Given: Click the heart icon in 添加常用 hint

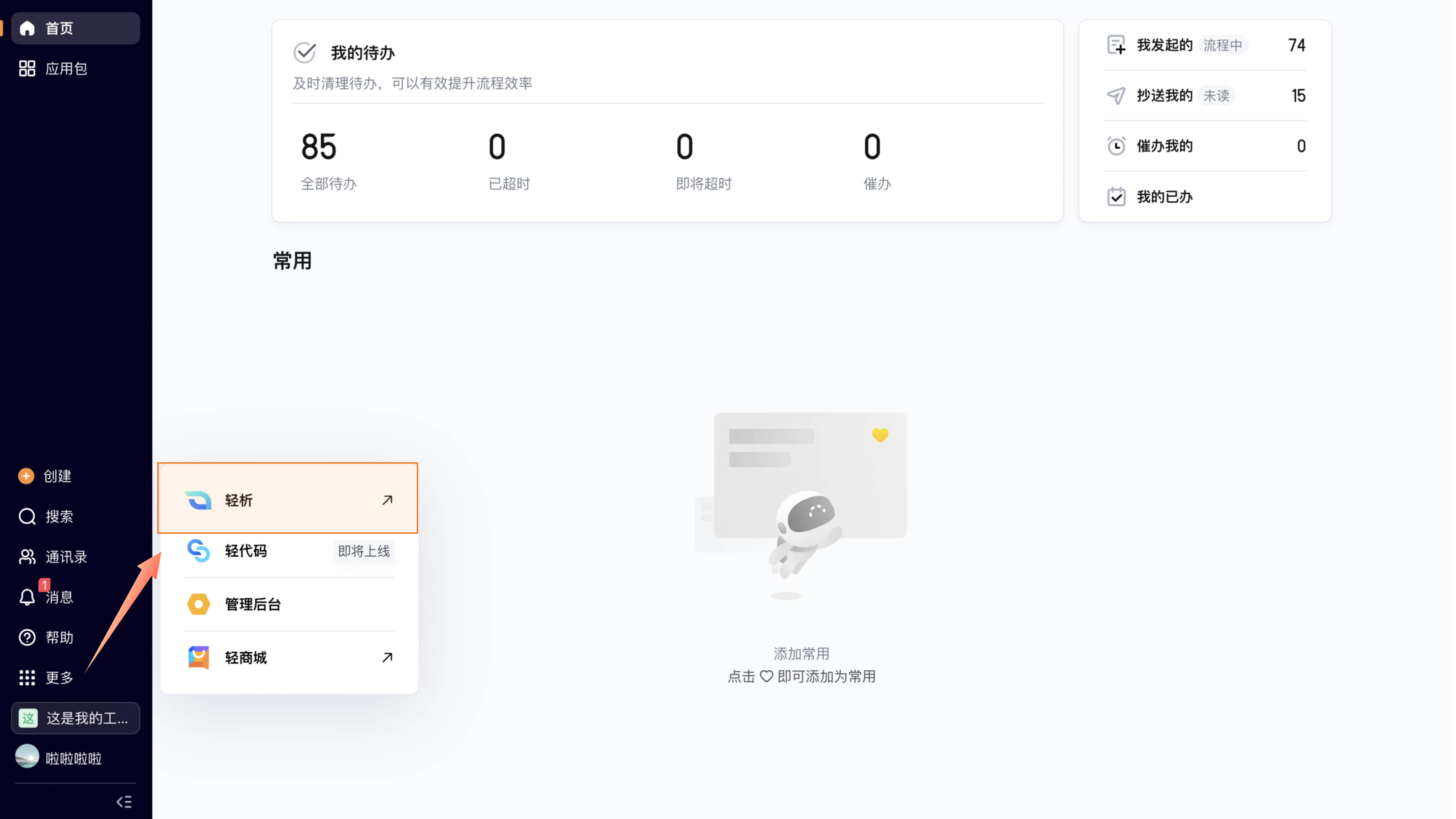Looking at the screenshot, I should 766,677.
